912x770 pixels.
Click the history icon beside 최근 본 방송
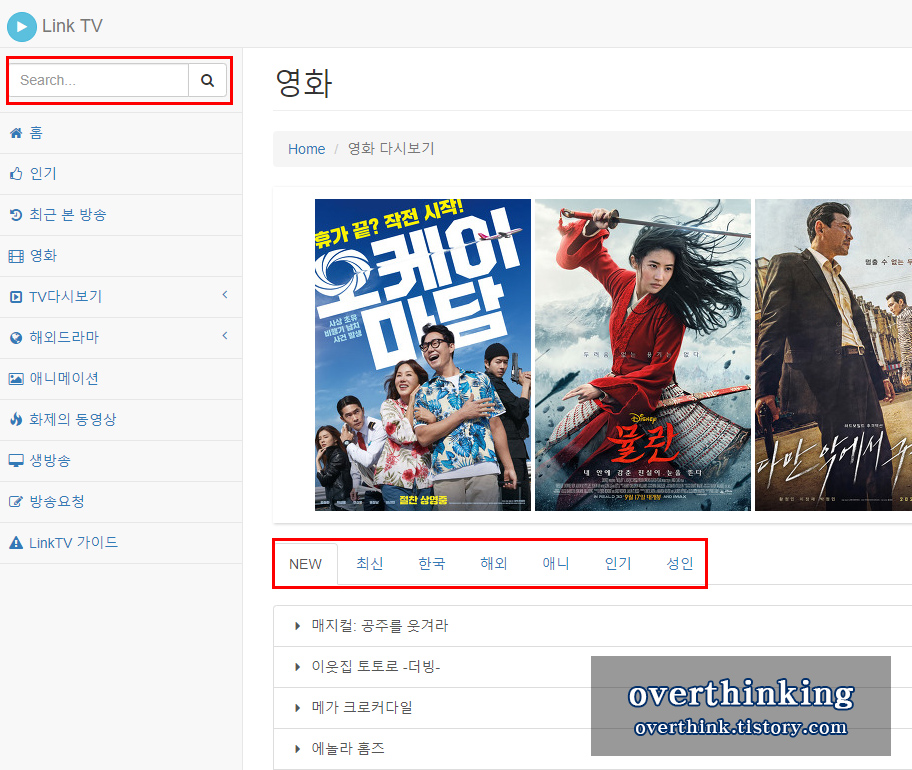pos(16,215)
